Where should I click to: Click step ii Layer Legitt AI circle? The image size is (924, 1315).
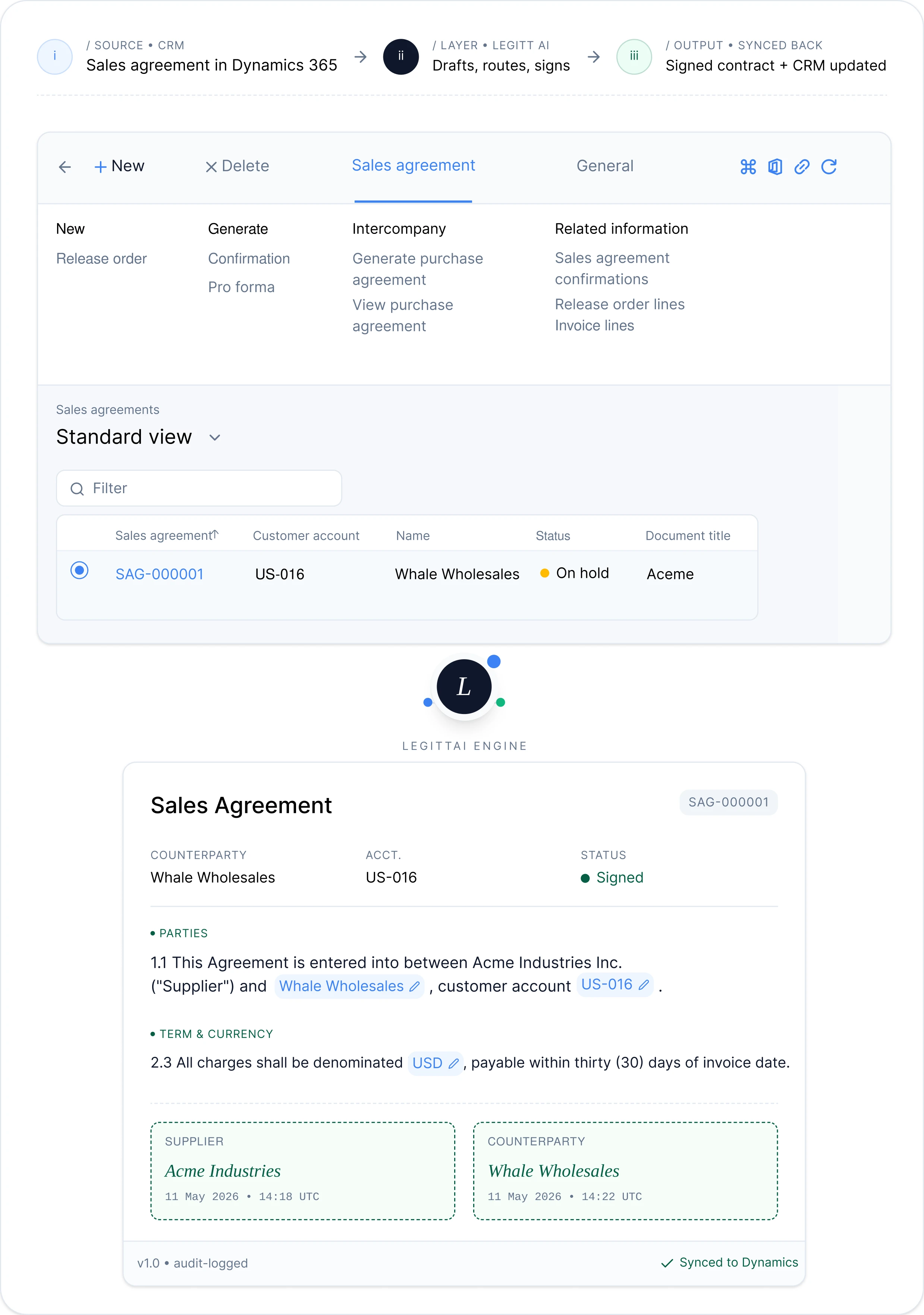(x=401, y=56)
